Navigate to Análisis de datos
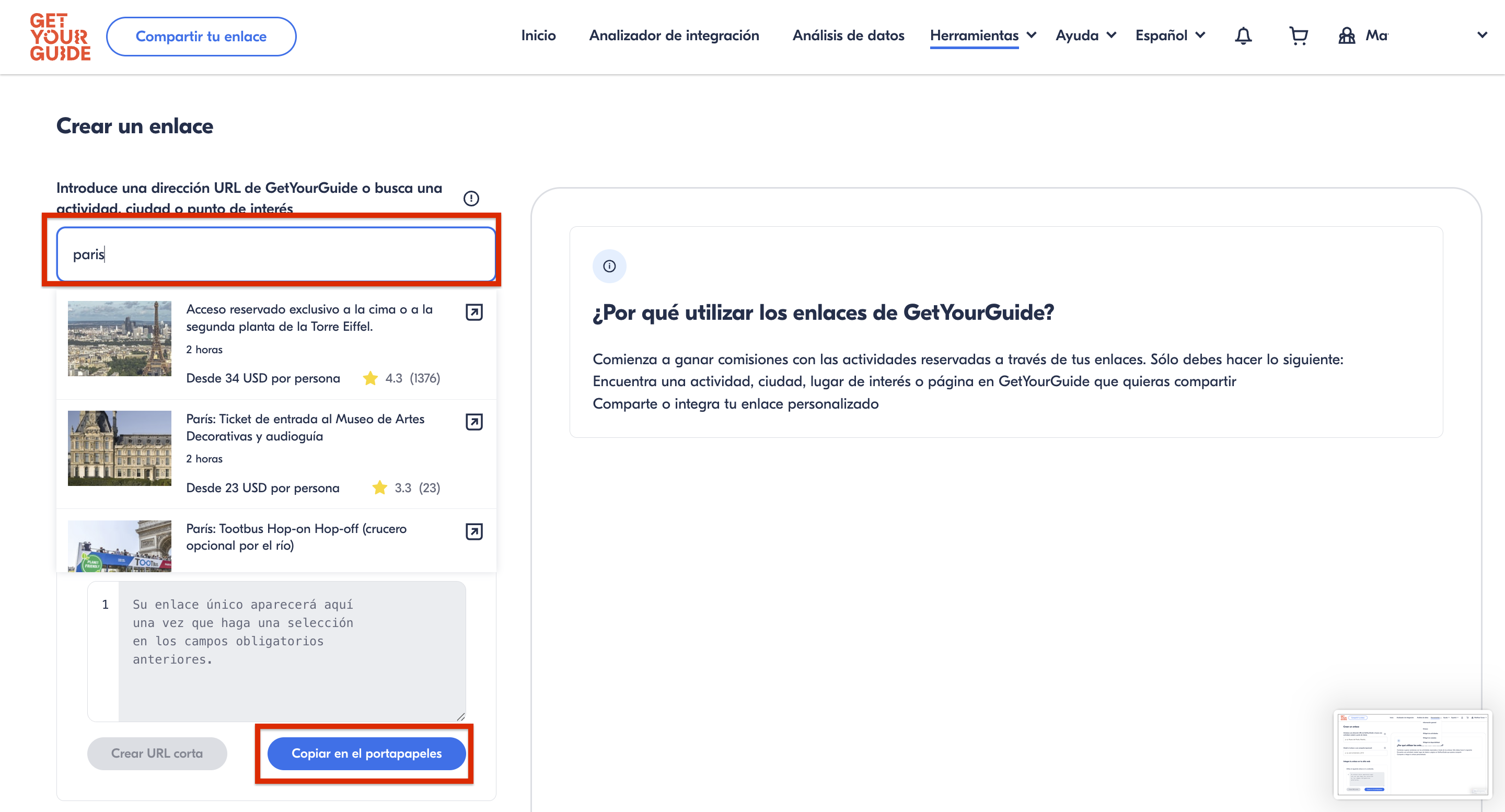 click(x=848, y=36)
